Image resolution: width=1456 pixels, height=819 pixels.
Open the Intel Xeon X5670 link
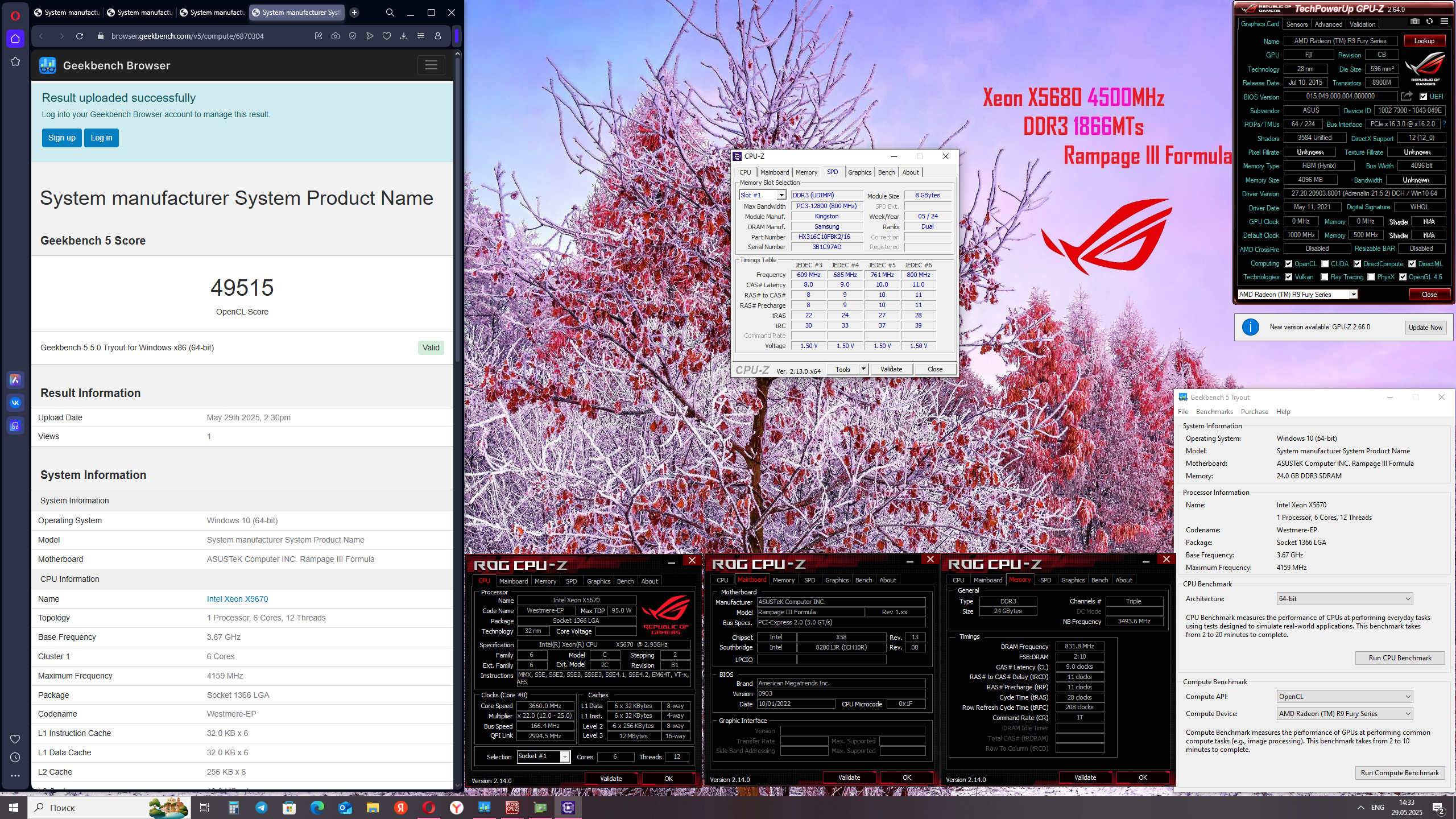pyautogui.click(x=237, y=599)
